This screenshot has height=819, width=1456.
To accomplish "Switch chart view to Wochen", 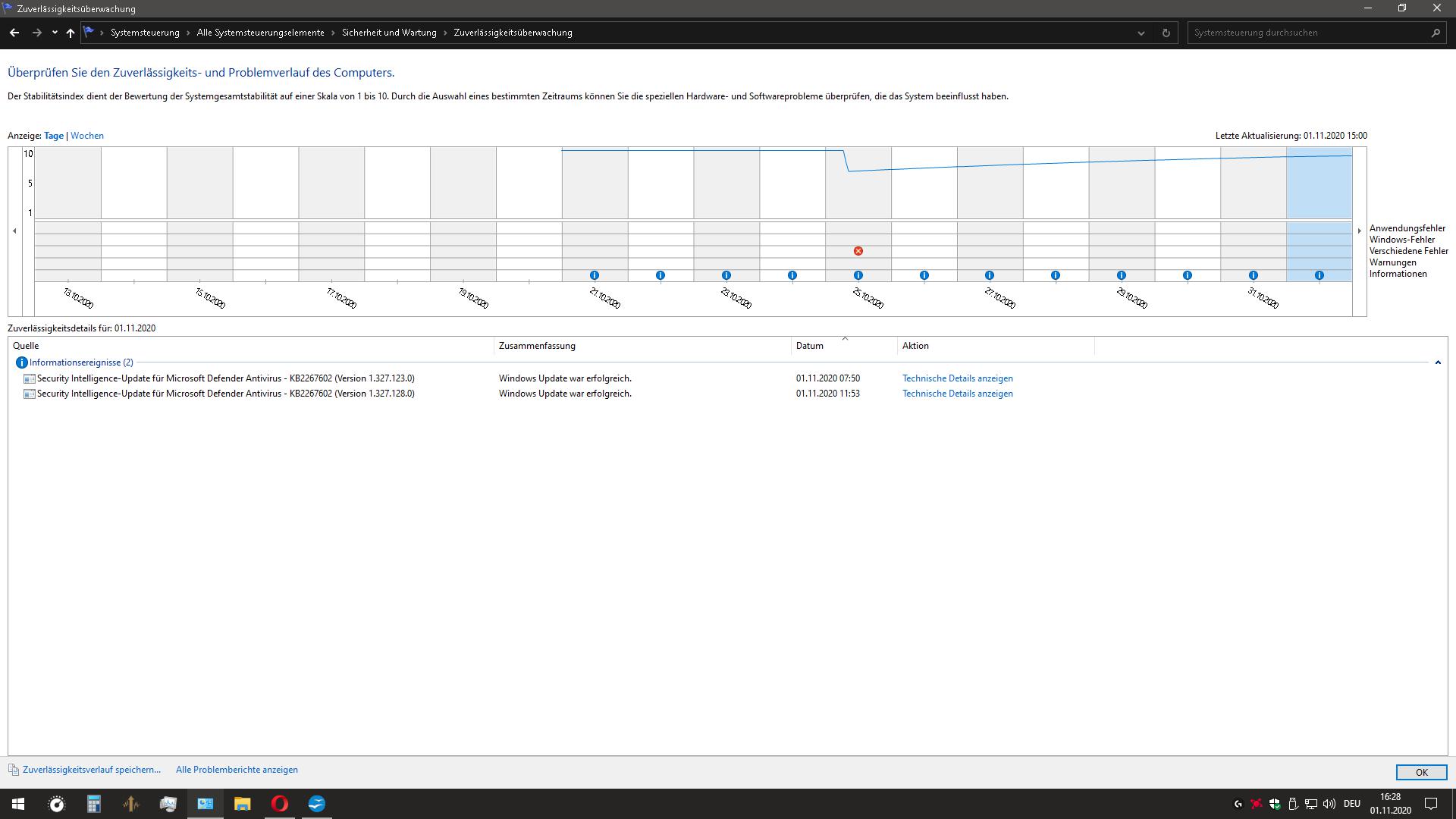I will tap(87, 136).
